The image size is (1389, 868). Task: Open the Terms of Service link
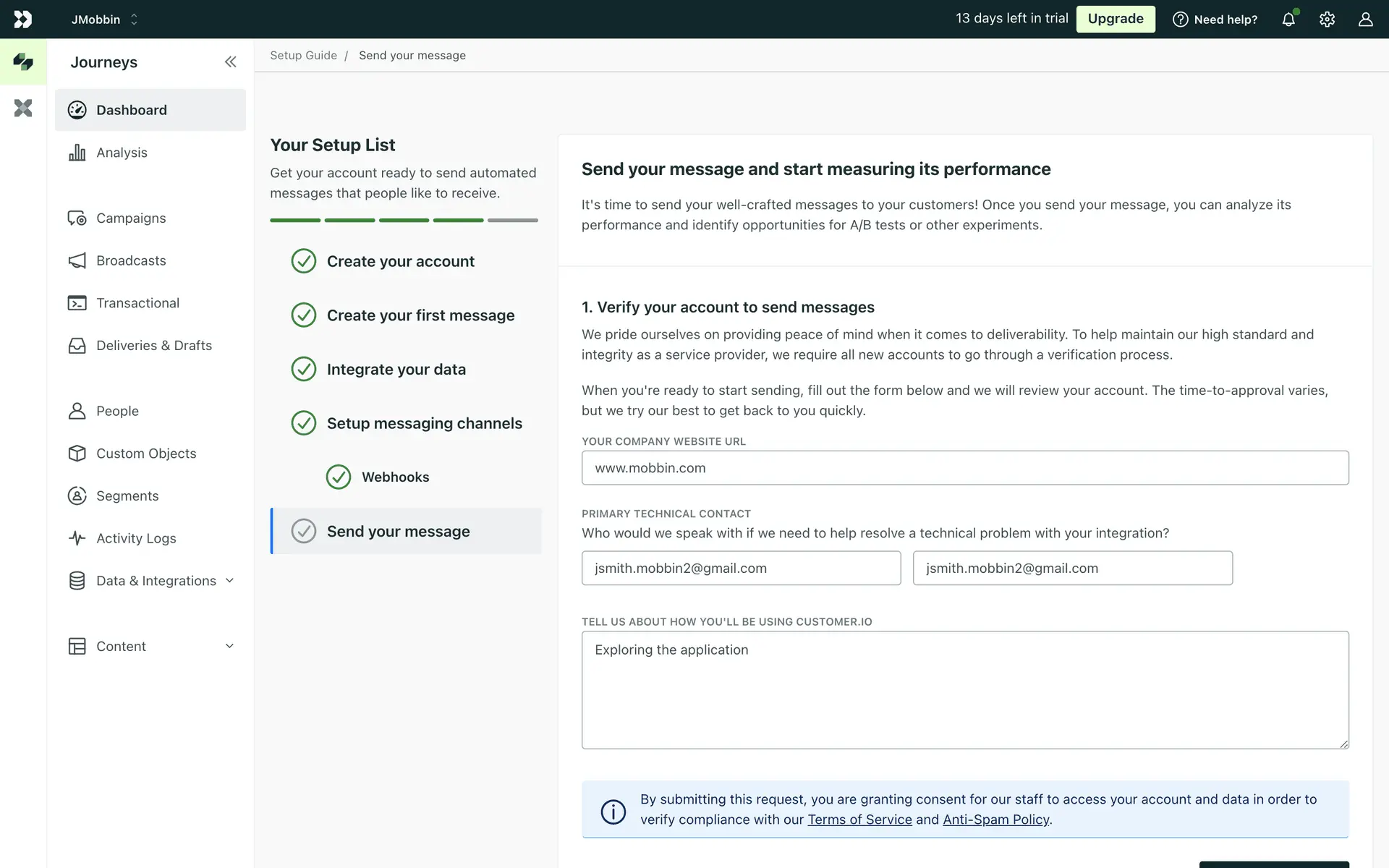coord(859,820)
